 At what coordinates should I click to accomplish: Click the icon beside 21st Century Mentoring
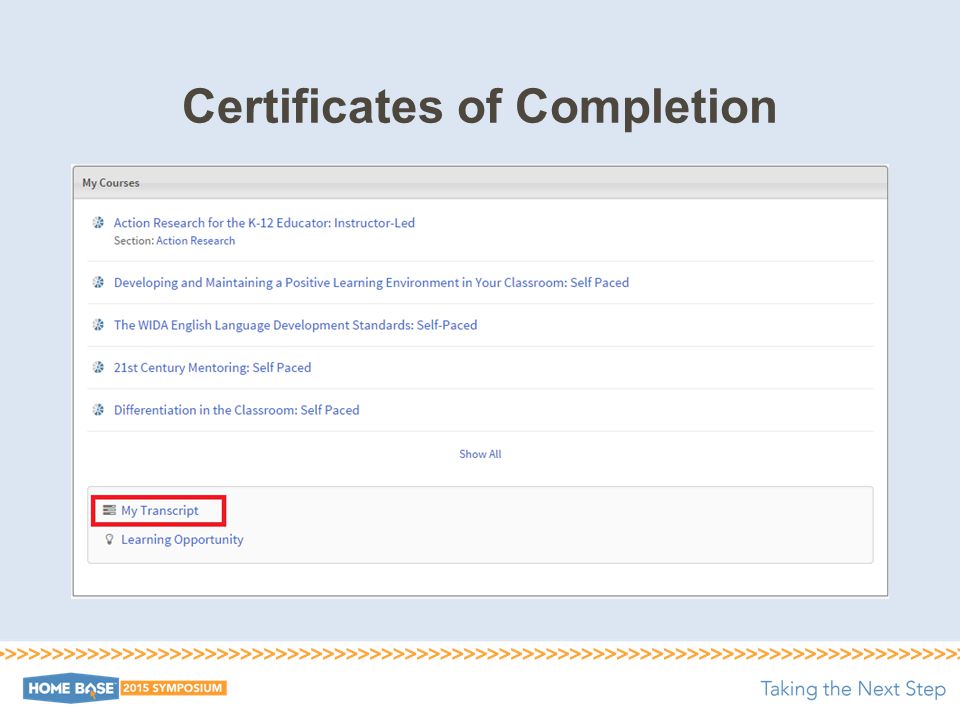click(98, 367)
